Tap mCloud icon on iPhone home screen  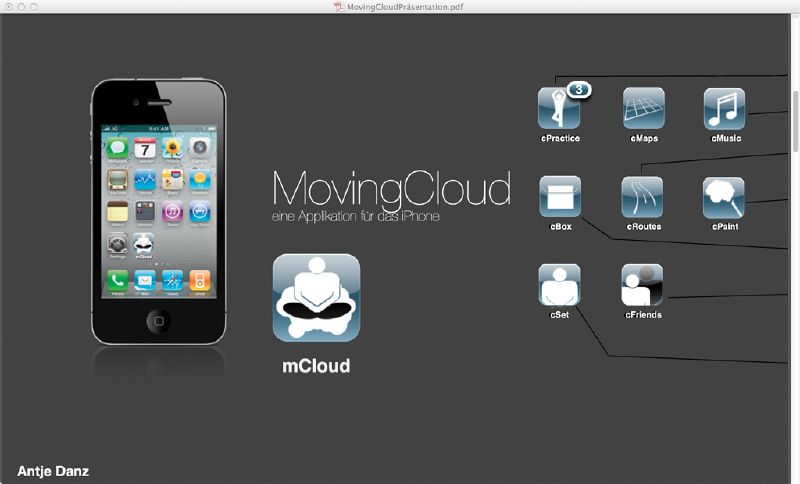(144, 243)
